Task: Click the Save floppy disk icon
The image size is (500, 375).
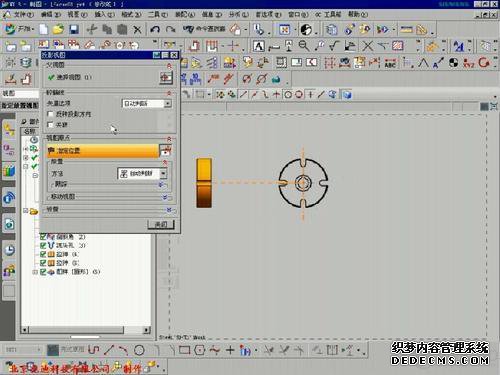Action: (x=74, y=29)
